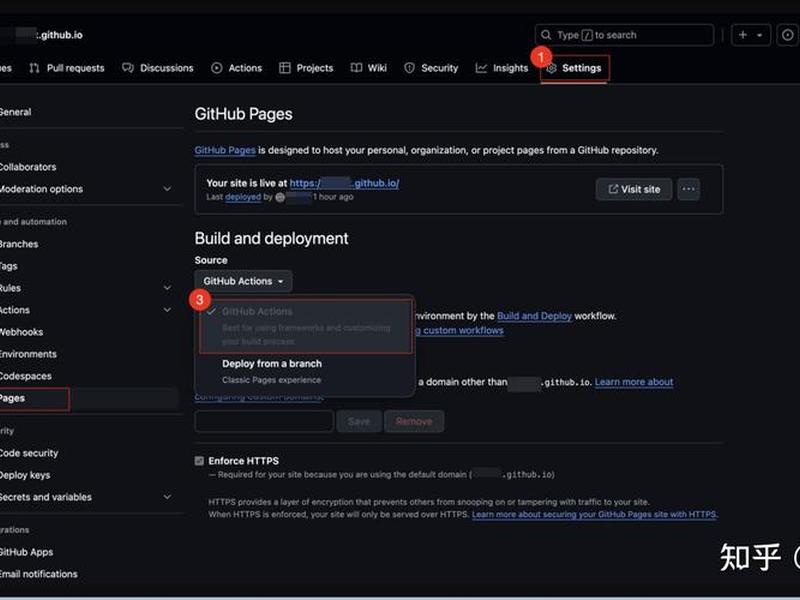Open General settings in sidebar
Screen dimensions: 800x600
pyautogui.click(x=15, y=112)
